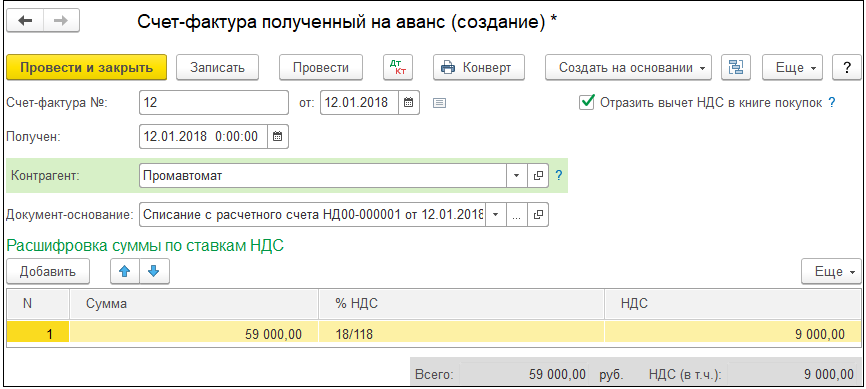Click the N column header
This screenshot has width=866, height=389.
click(38, 303)
